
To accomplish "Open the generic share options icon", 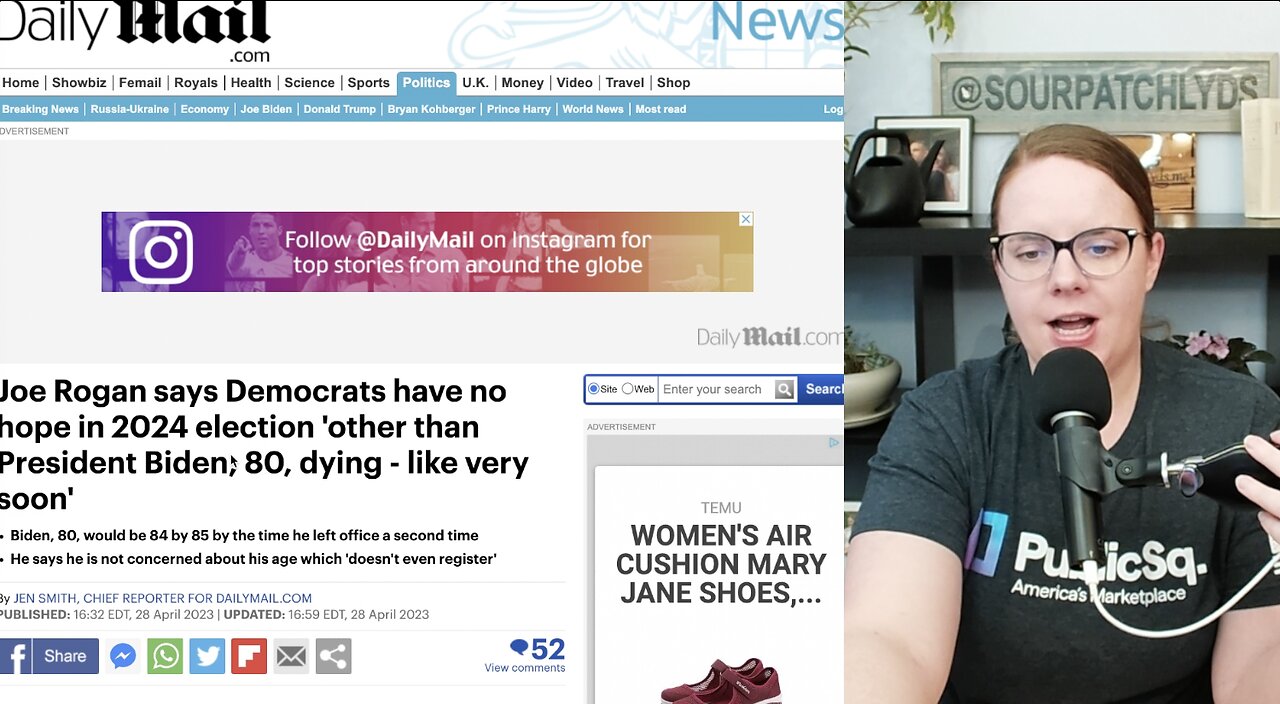I will [x=333, y=656].
